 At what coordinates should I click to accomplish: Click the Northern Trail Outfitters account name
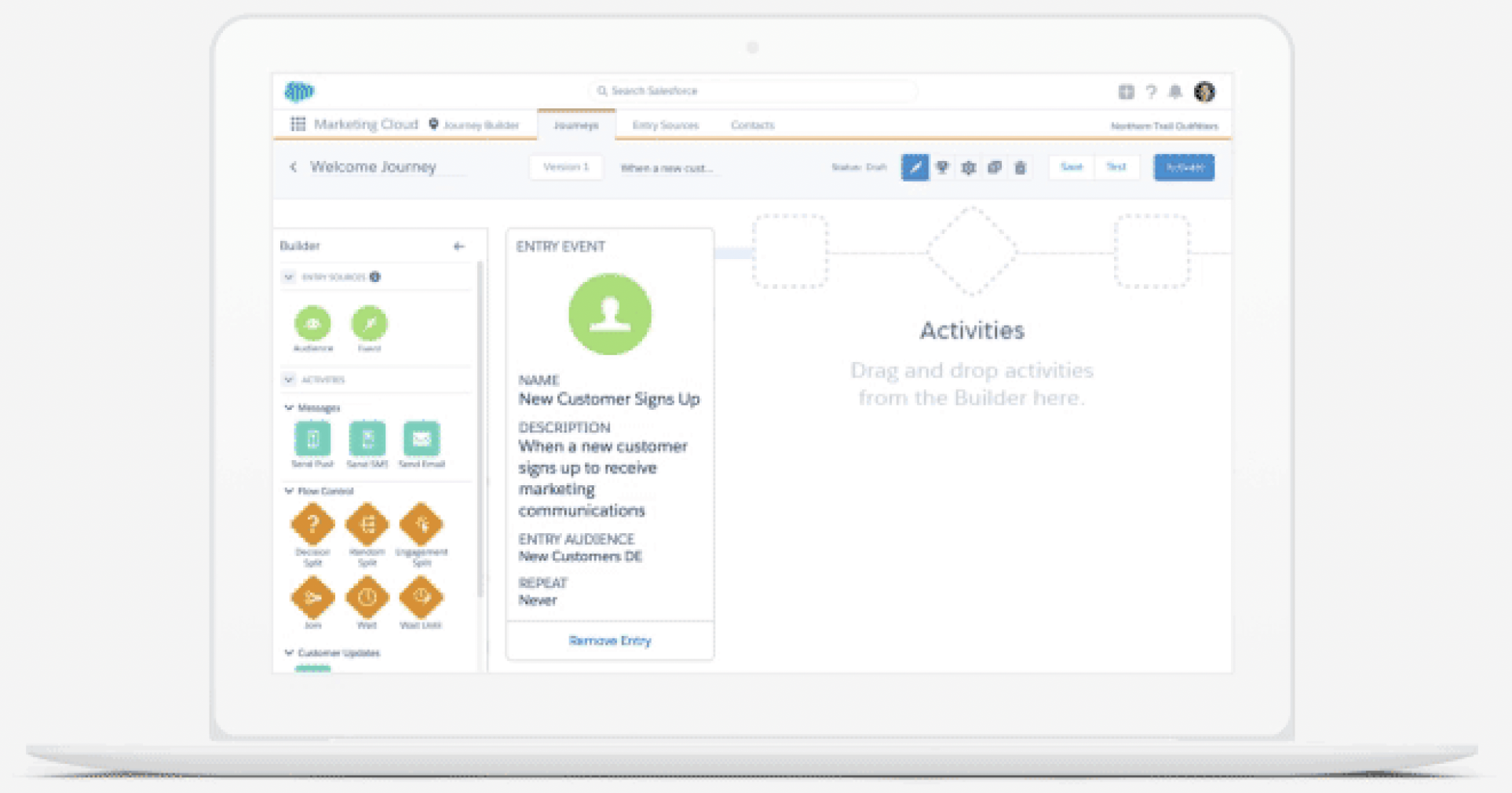pyautogui.click(x=1164, y=126)
